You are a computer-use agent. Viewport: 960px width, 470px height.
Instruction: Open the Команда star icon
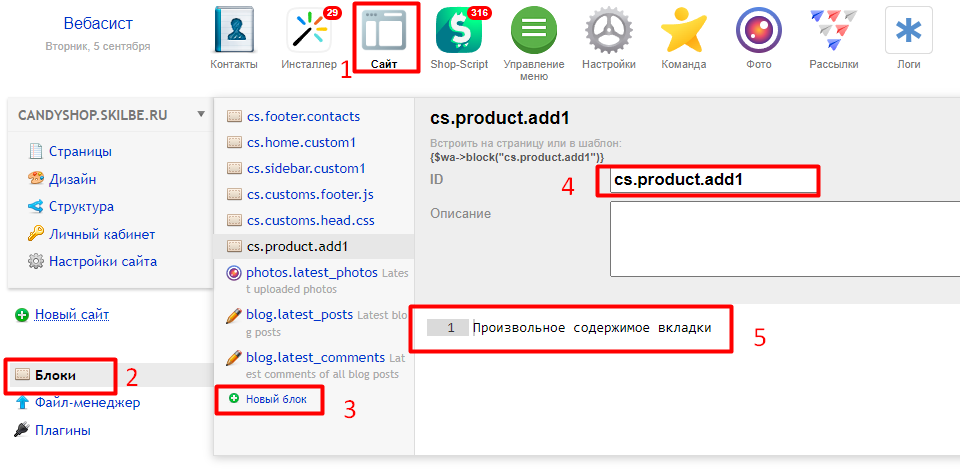click(684, 31)
